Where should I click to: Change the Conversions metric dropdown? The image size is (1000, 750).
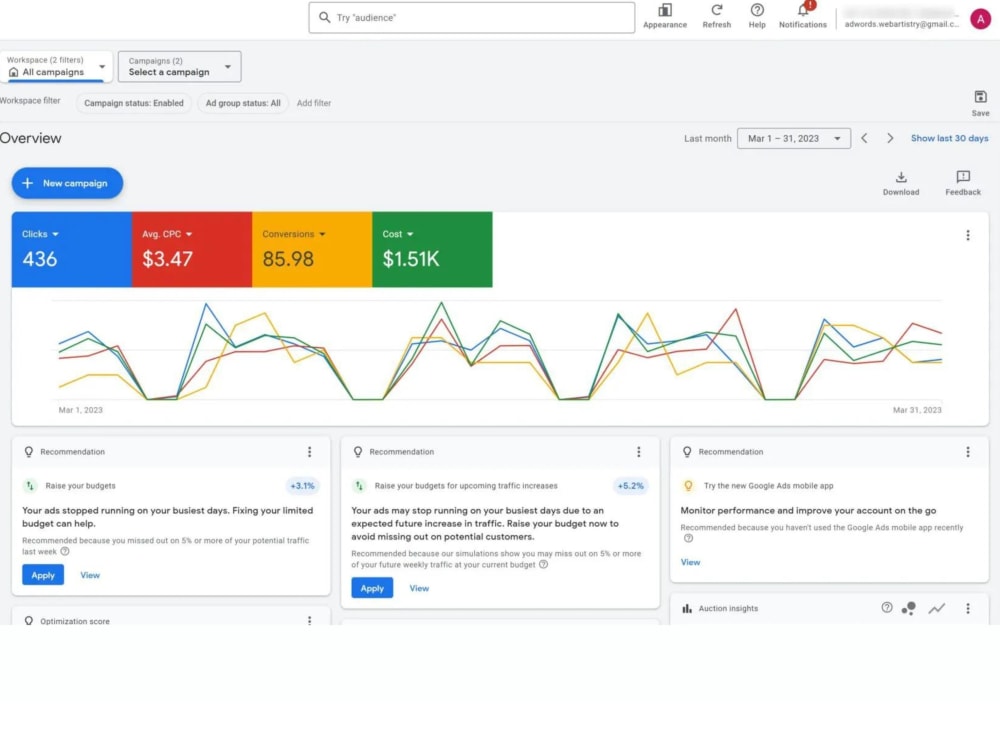click(294, 234)
